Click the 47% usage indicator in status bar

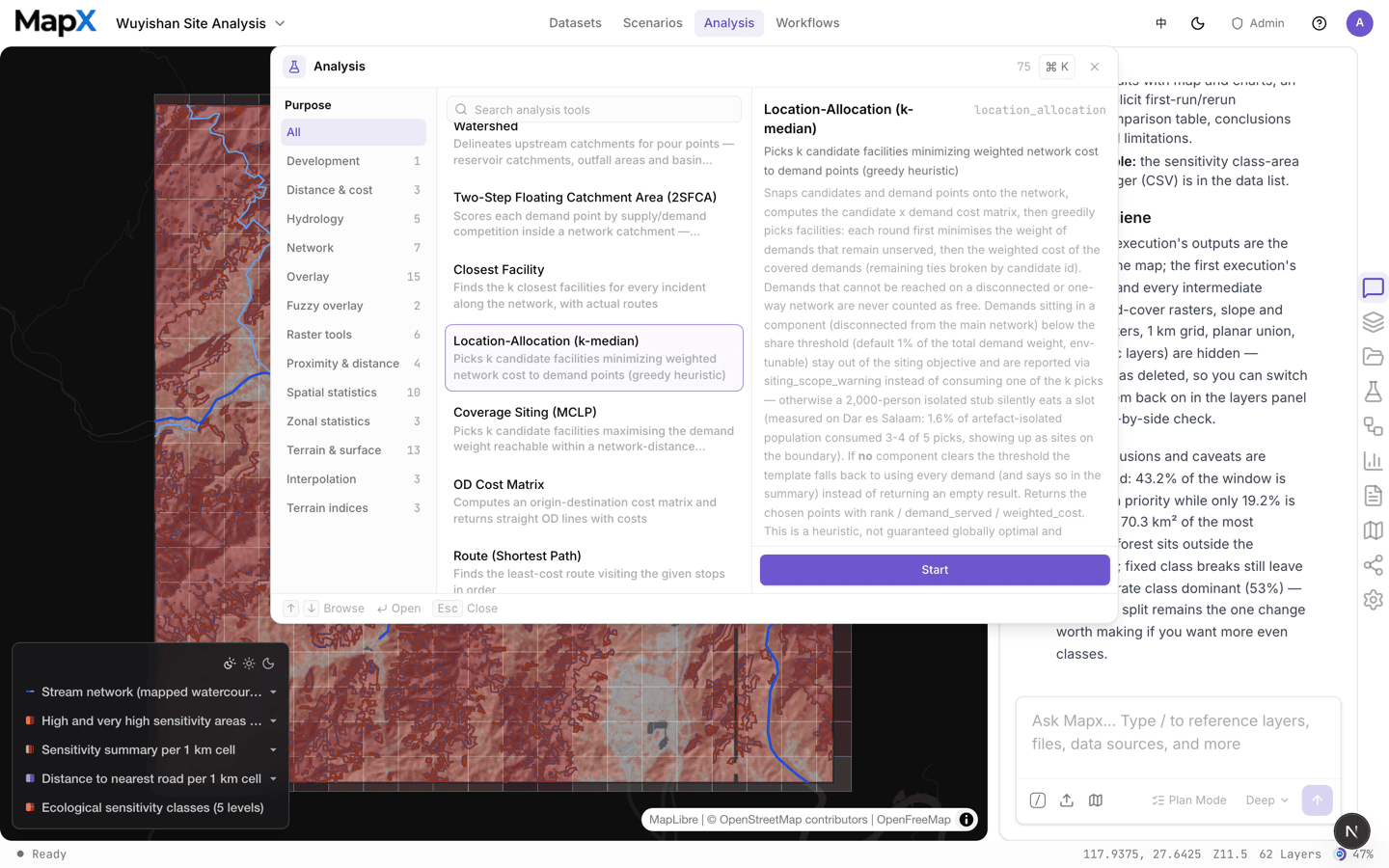pyautogui.click(x=1354, y=854)
